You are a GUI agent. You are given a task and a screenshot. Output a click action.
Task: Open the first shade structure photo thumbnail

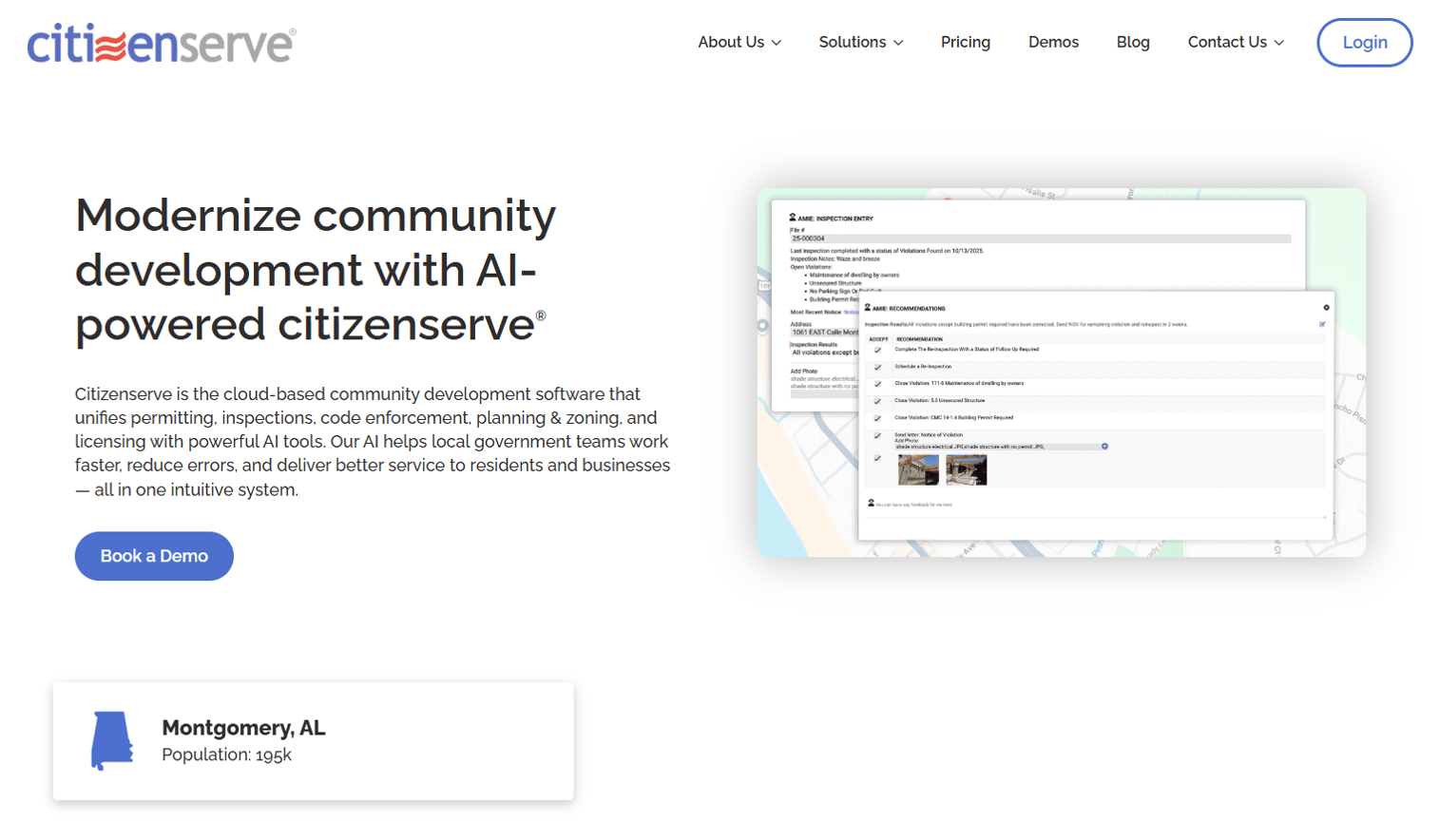(918, 469)
